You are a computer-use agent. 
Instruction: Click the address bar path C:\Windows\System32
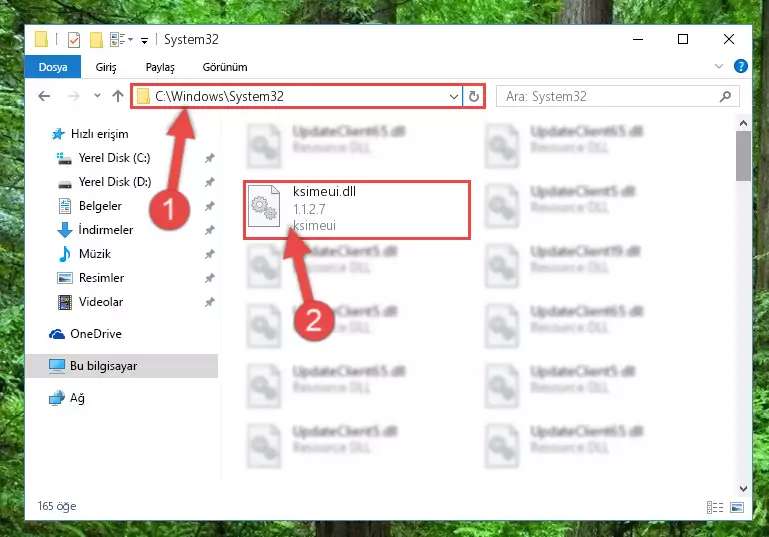(219, 96)
